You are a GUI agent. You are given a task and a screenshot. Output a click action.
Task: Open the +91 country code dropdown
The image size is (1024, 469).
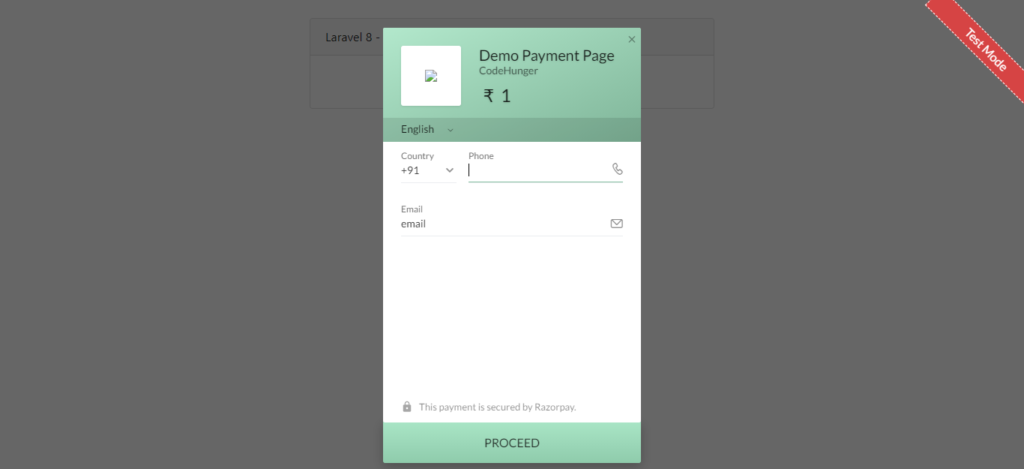coord(428,170)
